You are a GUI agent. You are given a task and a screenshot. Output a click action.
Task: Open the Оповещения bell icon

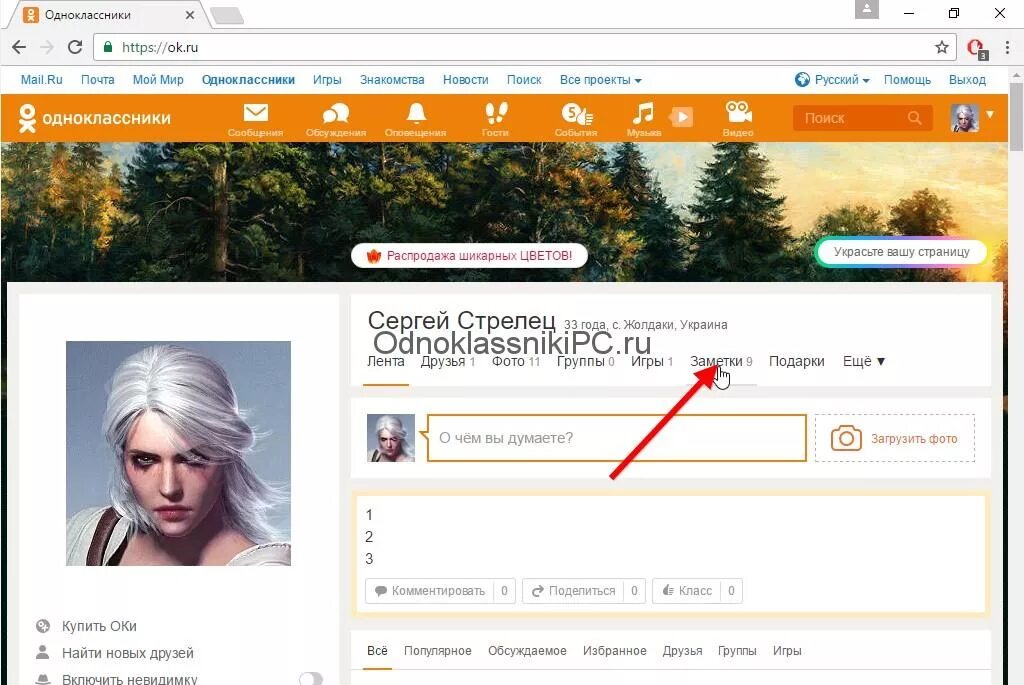click(x=415, y=119)
